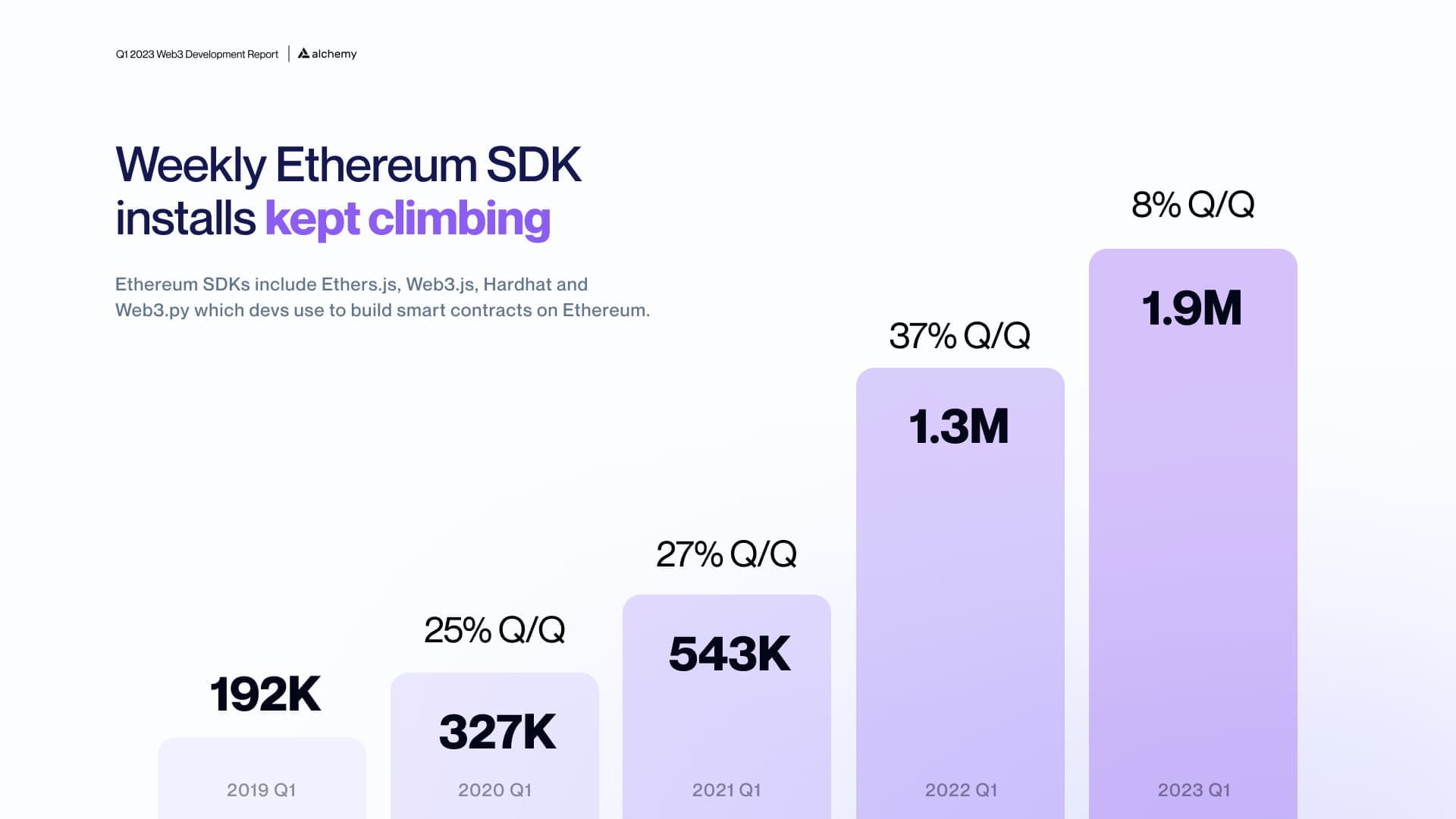Select the 2023 Q1 bar label
Viewport: 1456px width, 819px height.
[x=1194, y=790]
